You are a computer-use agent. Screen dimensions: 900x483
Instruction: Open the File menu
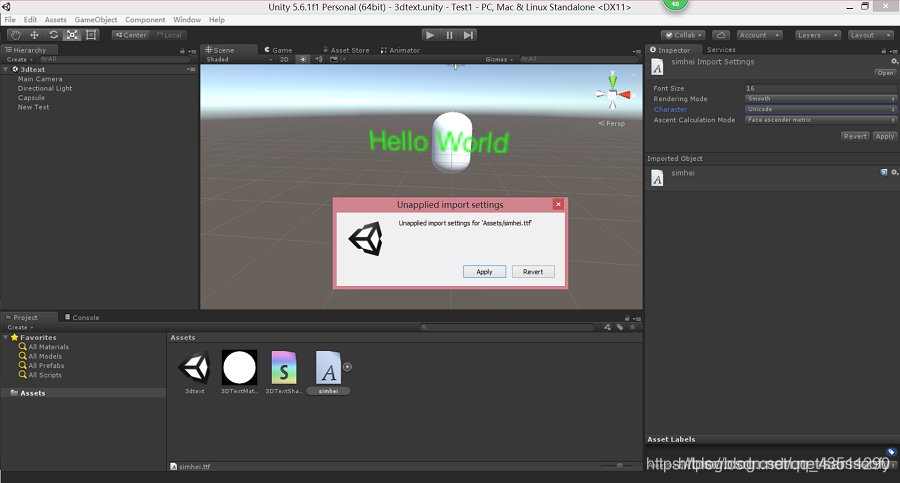click(10, 20)
